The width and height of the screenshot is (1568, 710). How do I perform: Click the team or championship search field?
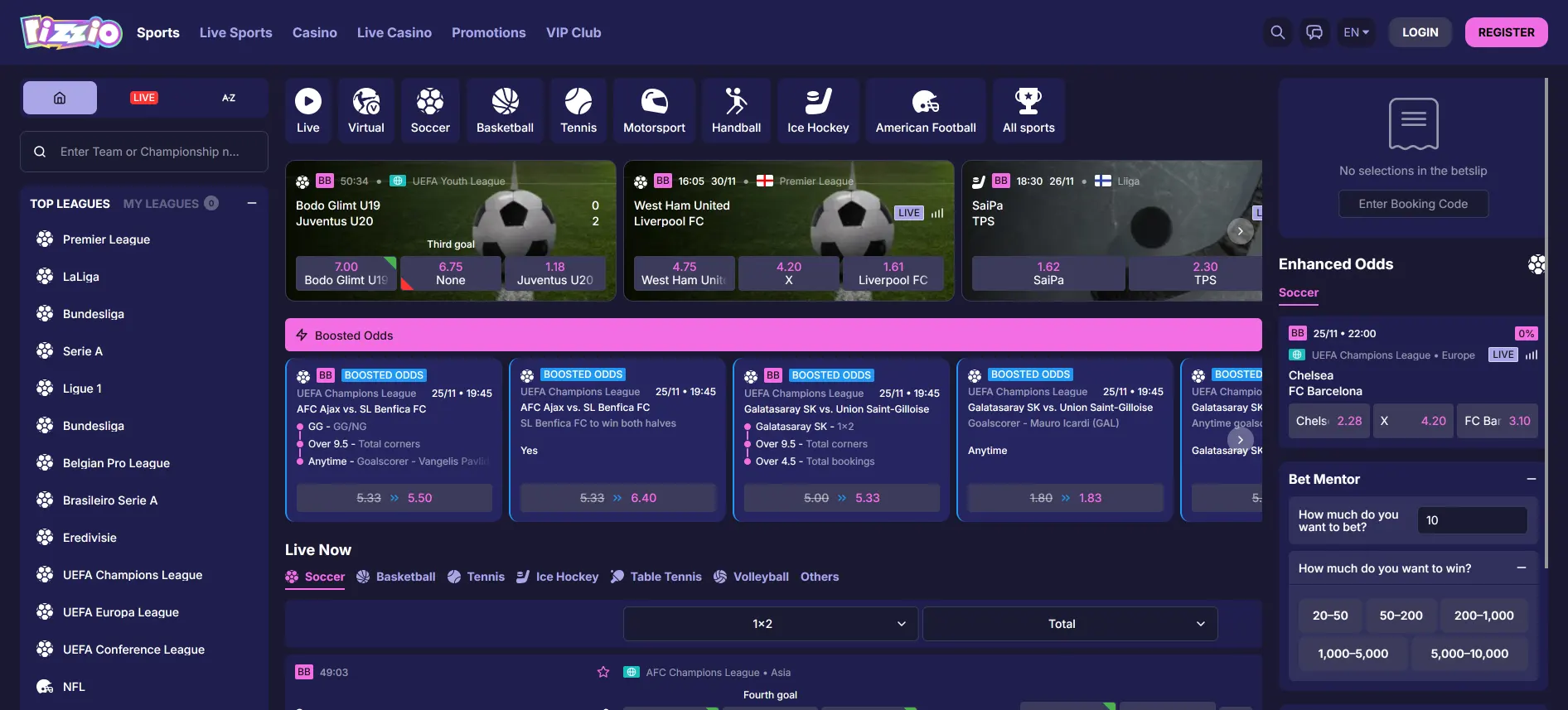tap(149, 152)
